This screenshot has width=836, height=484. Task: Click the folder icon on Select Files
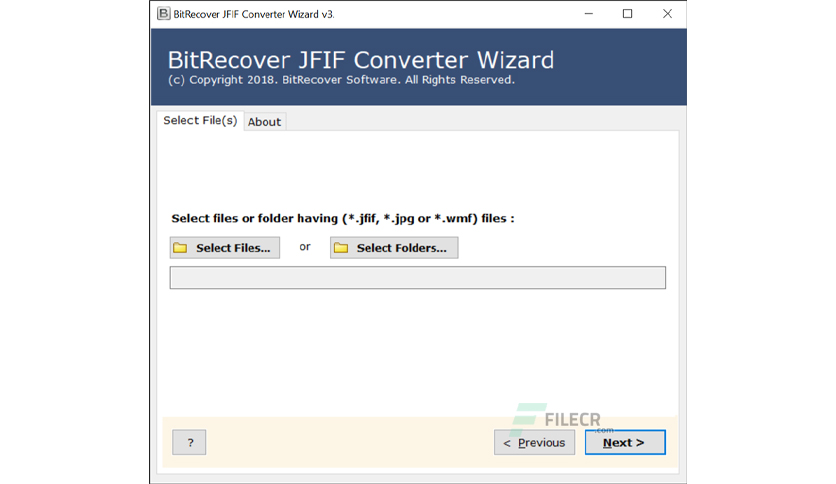point(180,248)
